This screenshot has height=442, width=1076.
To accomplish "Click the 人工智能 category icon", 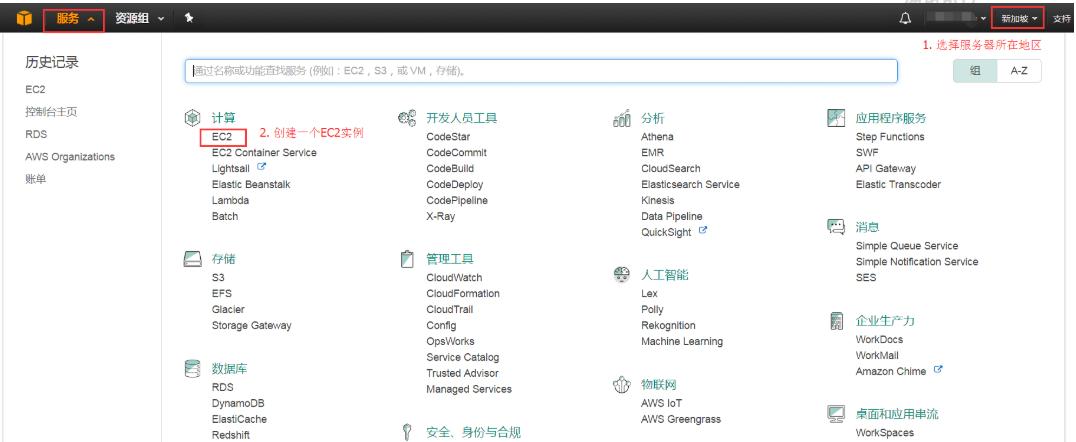I will pos(621,275).
